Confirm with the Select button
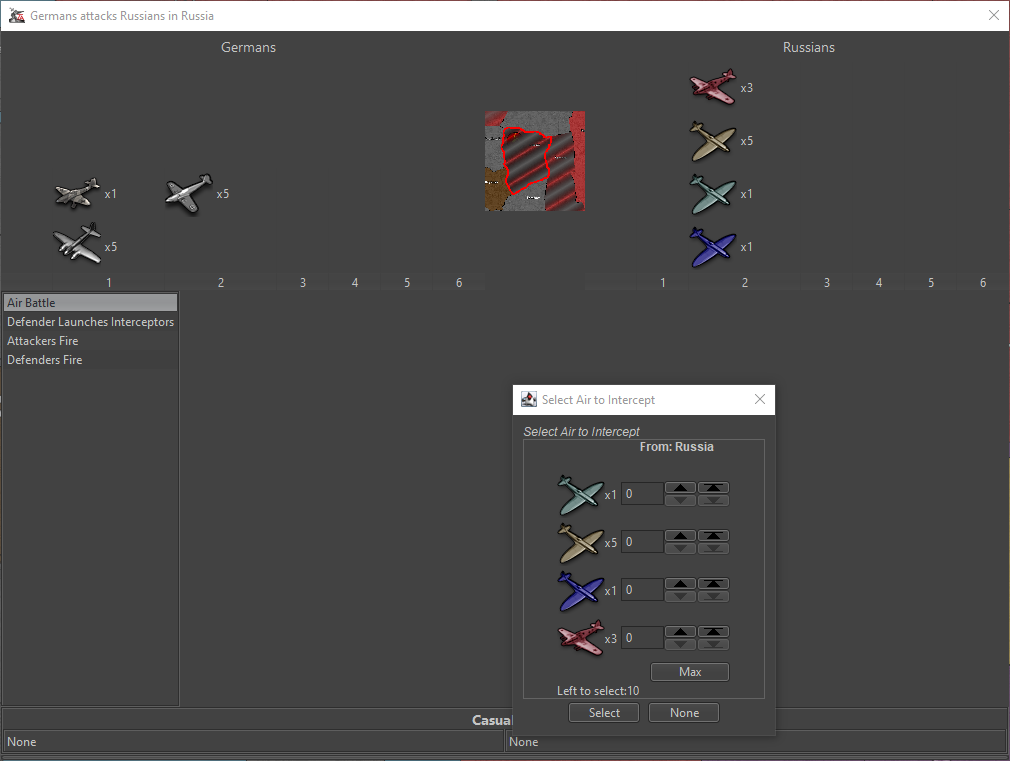The image size is (1010, 761). click(604, 713)
